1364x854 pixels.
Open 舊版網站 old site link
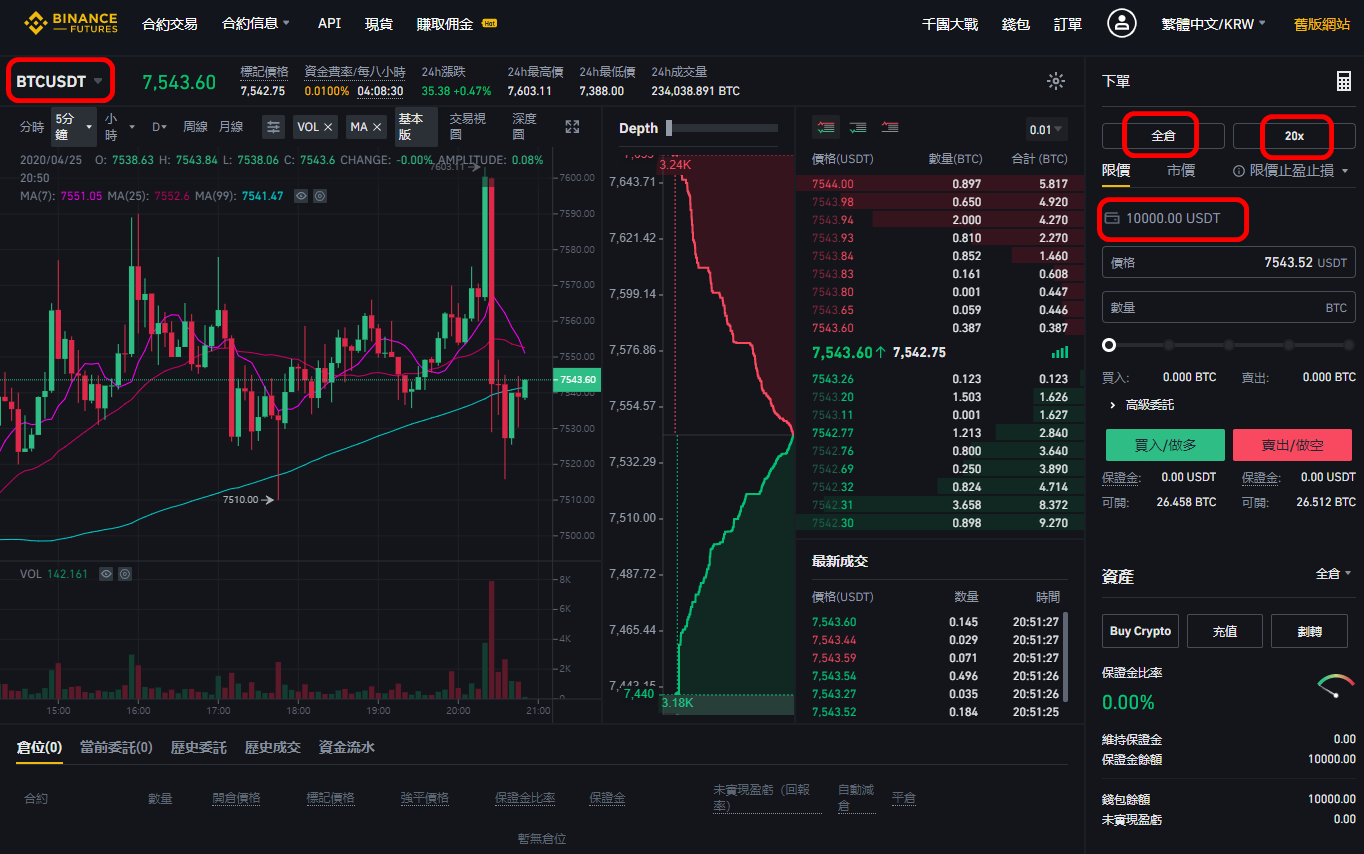[1321, 24]
